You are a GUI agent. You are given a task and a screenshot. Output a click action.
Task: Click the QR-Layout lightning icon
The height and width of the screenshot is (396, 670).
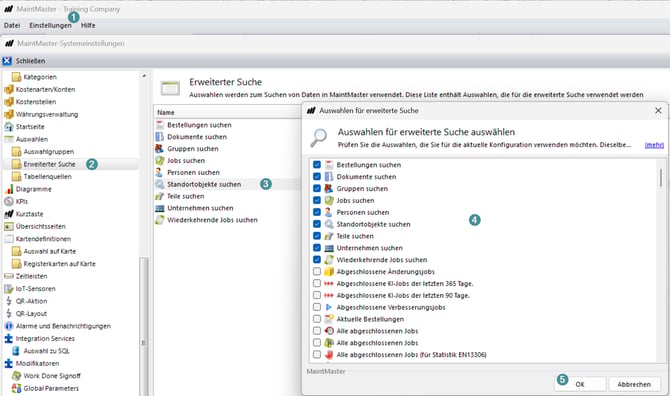click(9, 313)
